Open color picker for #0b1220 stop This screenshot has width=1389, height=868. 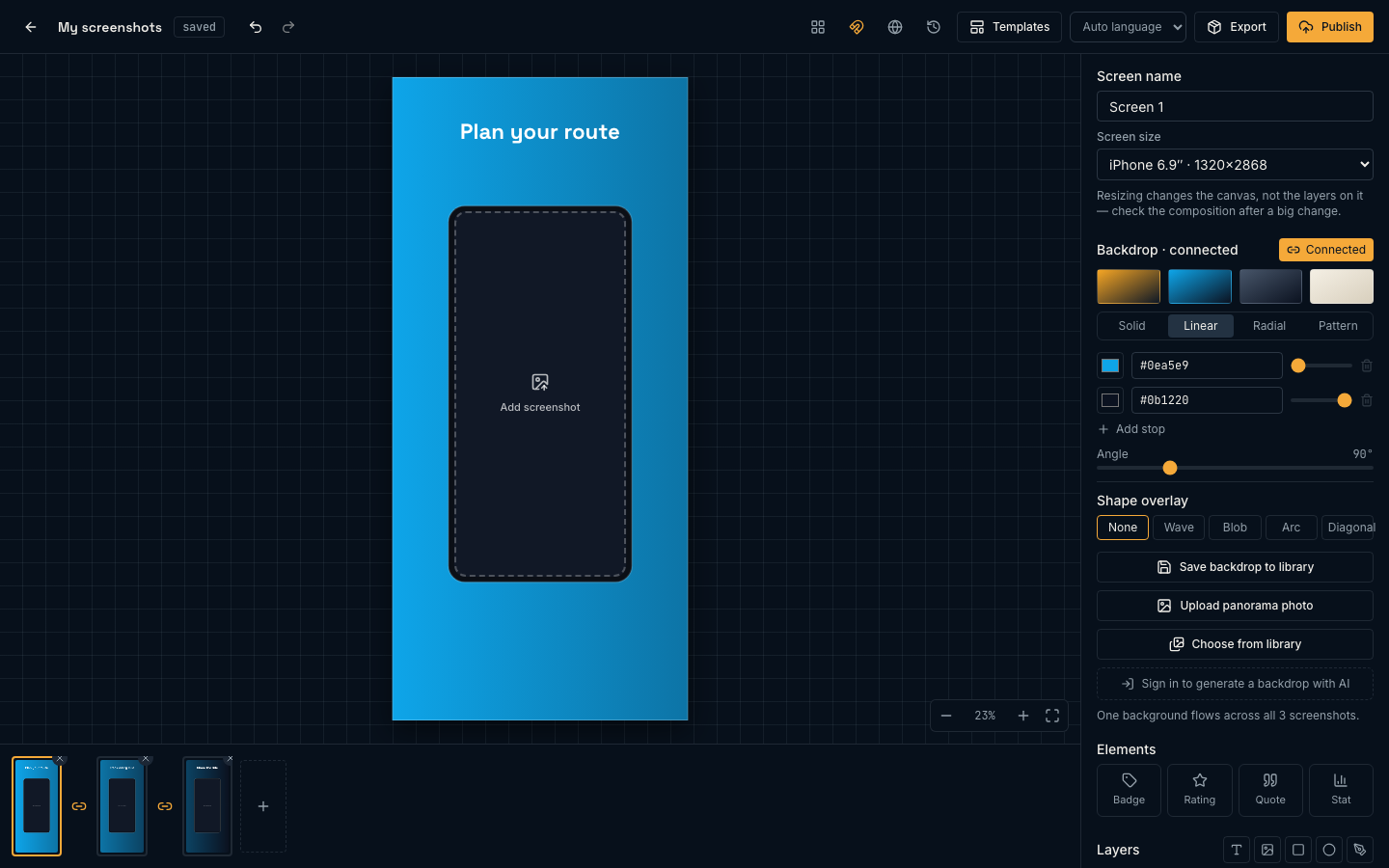click(1110, 400)
